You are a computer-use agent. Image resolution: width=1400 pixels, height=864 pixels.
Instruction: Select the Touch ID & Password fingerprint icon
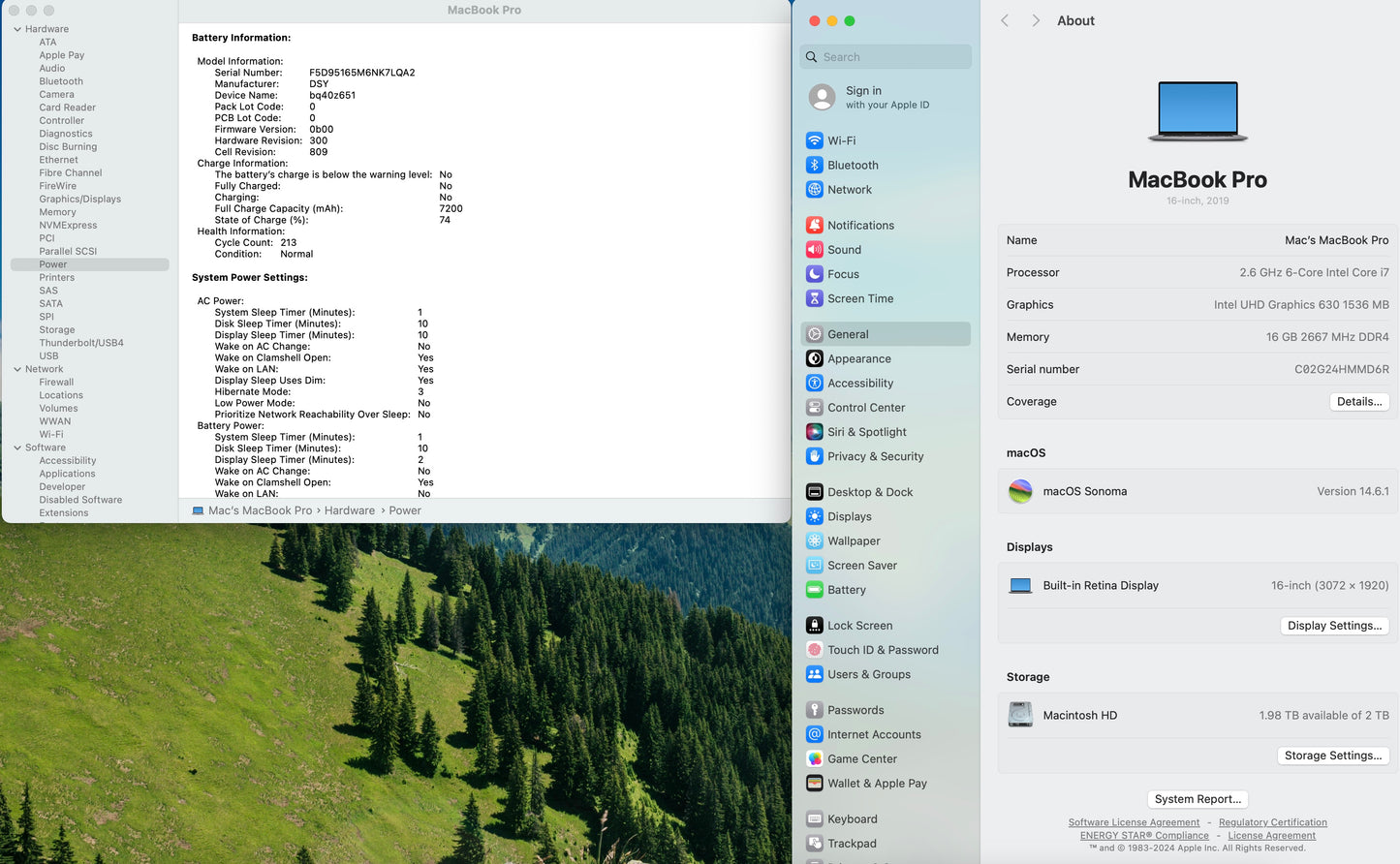pos(815,650)
